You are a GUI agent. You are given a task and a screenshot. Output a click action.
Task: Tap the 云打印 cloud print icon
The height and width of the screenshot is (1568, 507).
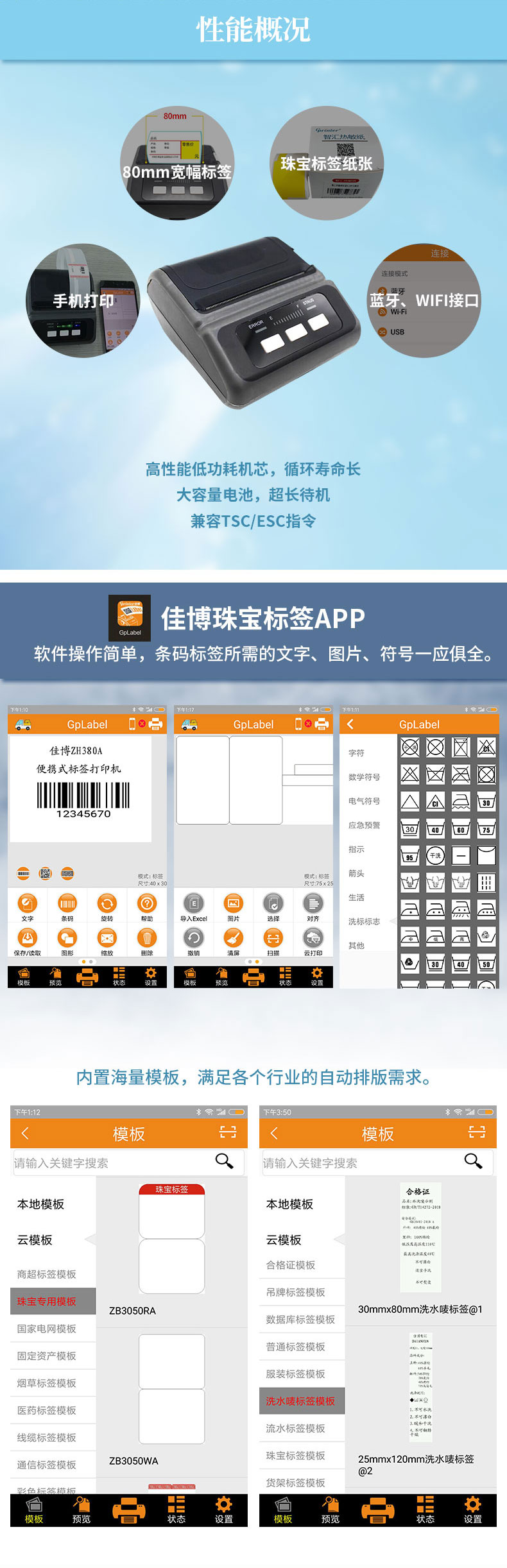[313, 939]
